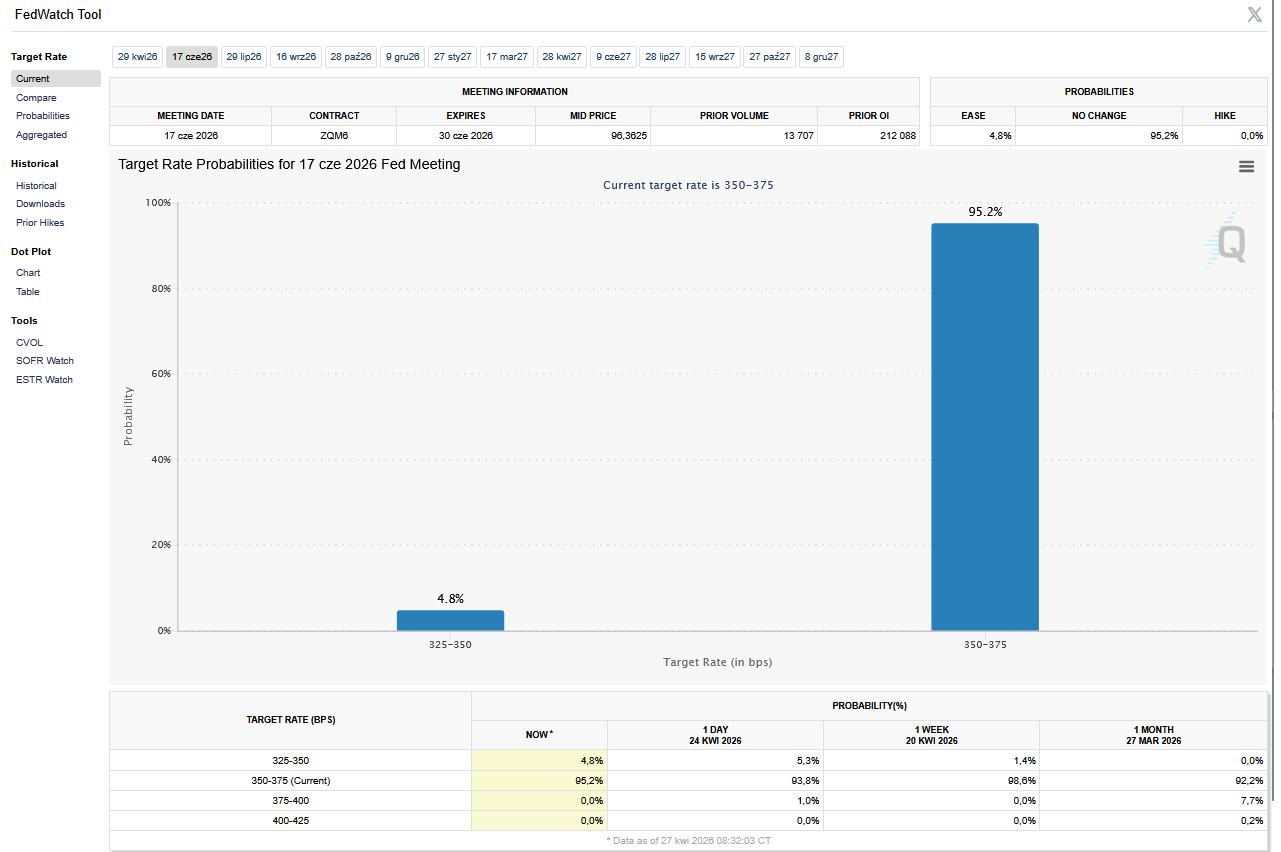Click the 4.8% bar for 325-350
The width and height of the screenshot is (1281, 852).
[x=450, y=620]
